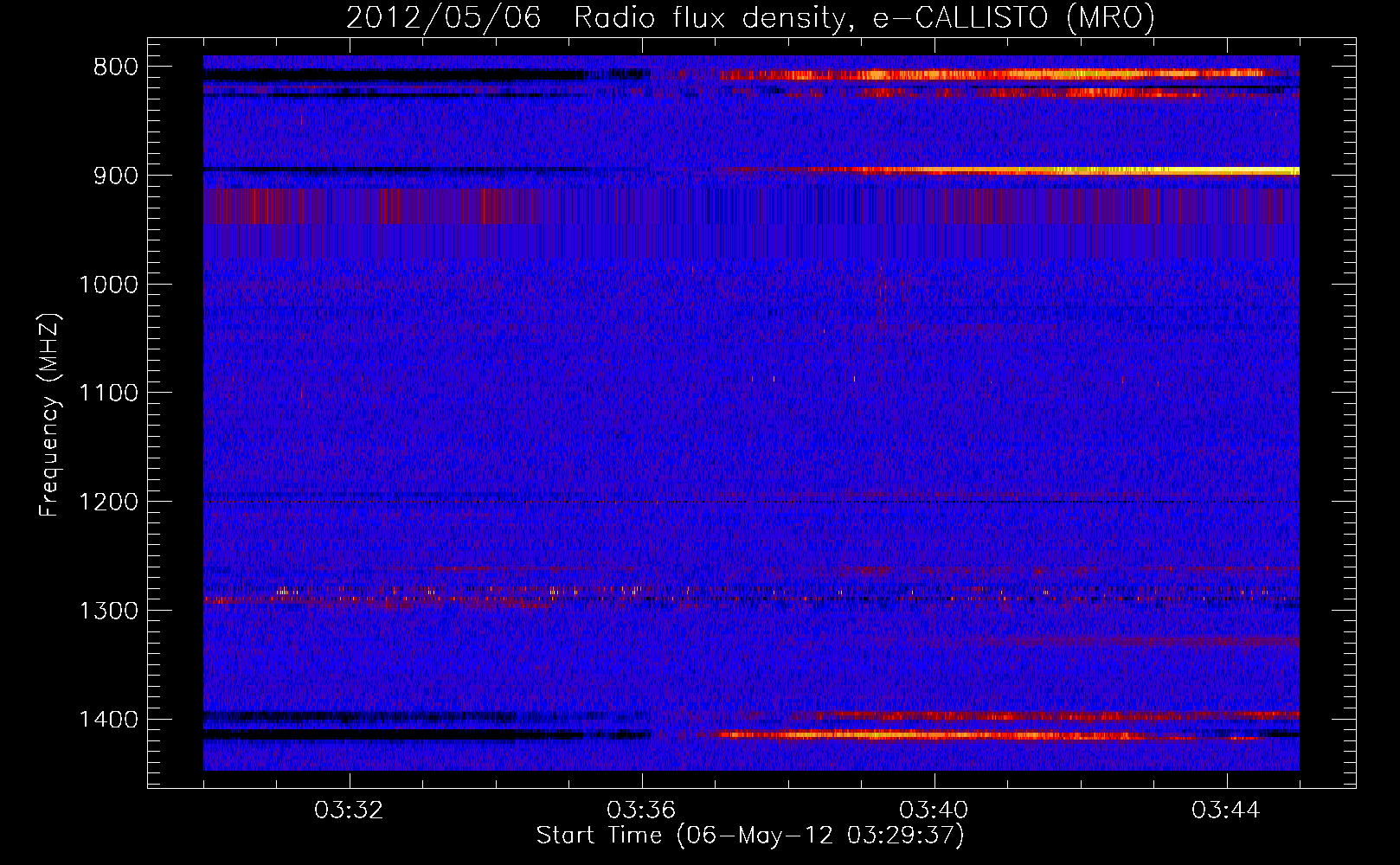The height and width of the screenshot is (865, 1400).
Task: Click the 1000 frequency tick label
Action: [x=108, y=285]
